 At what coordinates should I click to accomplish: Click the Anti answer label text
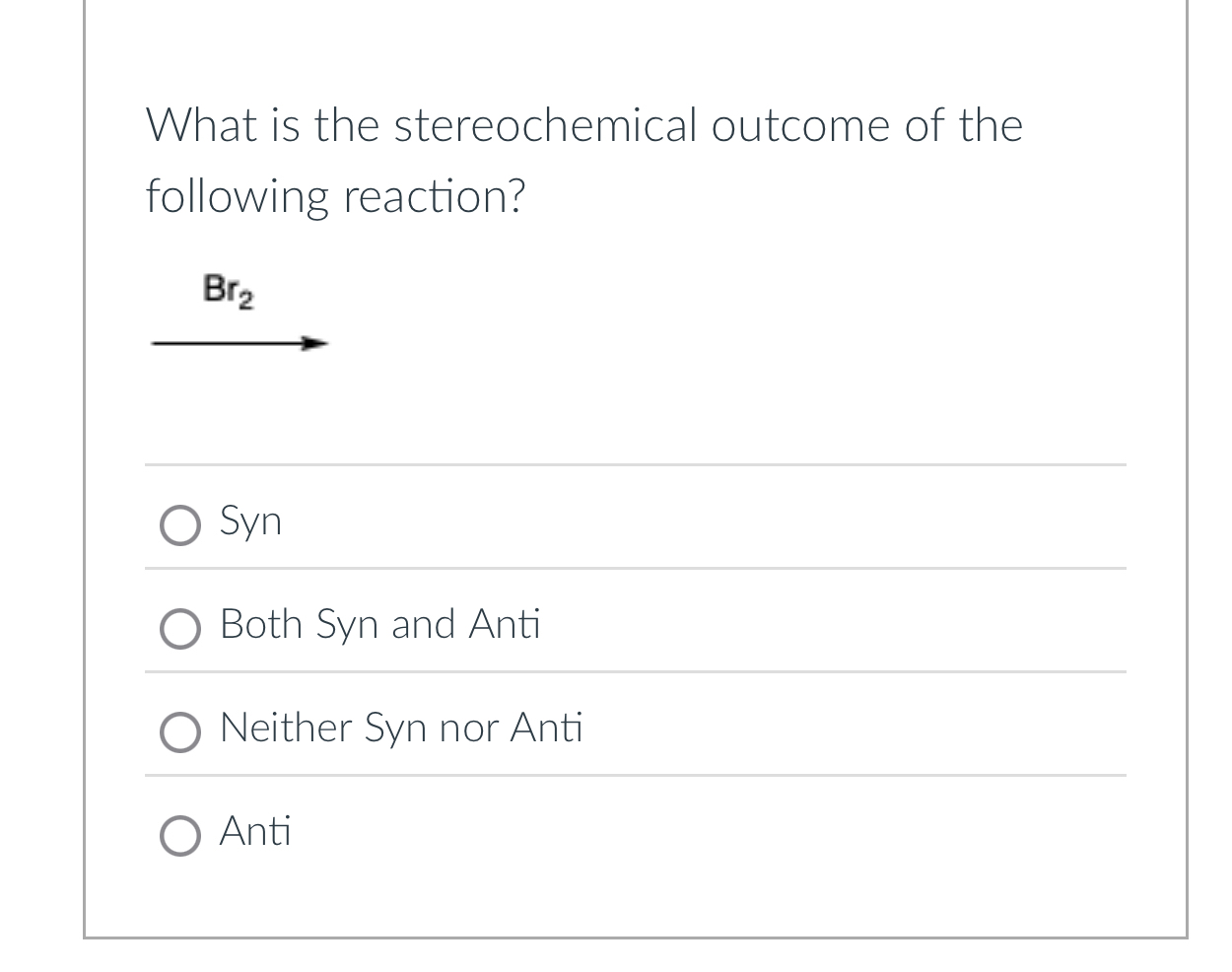tap(254, 831)
